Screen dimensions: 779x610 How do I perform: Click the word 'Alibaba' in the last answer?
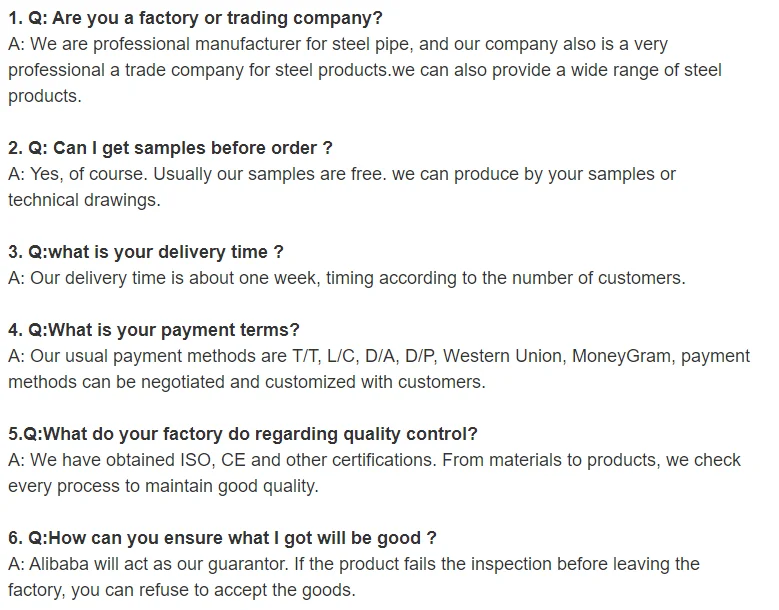coord(63,564)
